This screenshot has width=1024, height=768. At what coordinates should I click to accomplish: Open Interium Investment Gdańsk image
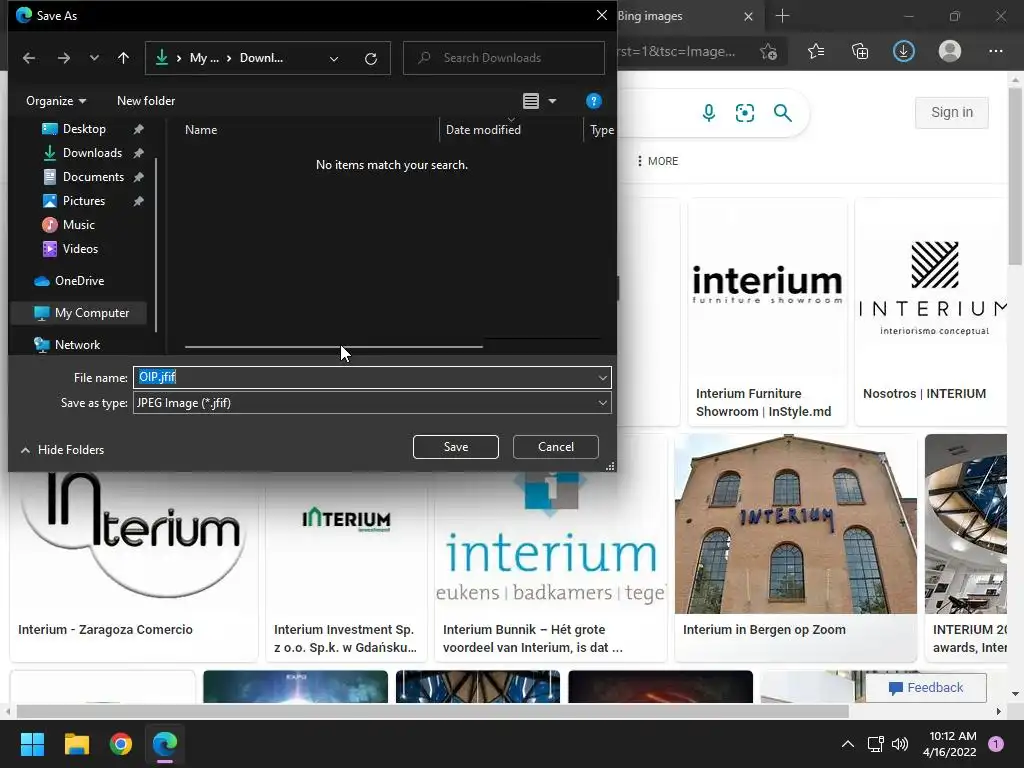[346, 565]
